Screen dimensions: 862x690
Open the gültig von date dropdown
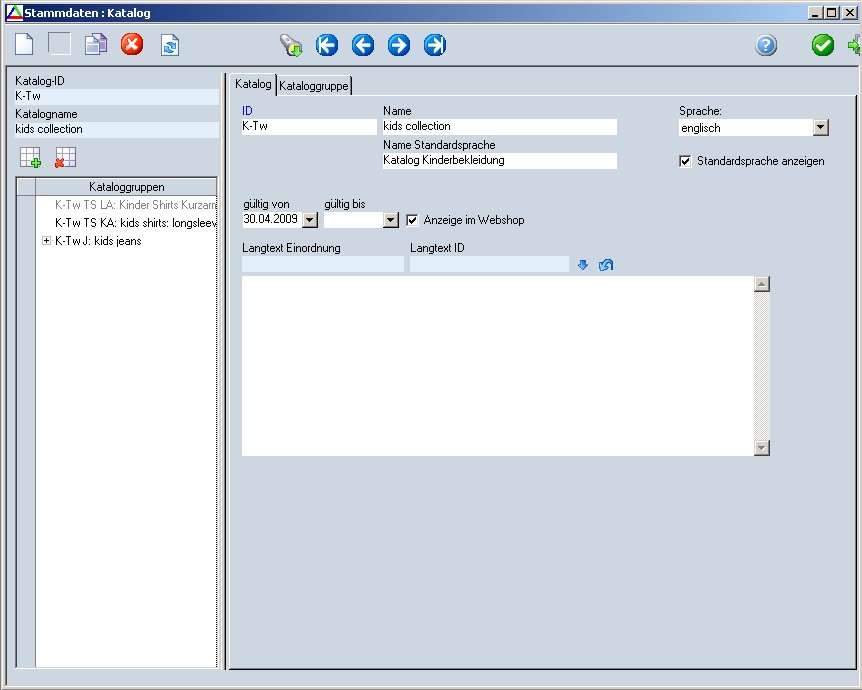coord(309,220)
